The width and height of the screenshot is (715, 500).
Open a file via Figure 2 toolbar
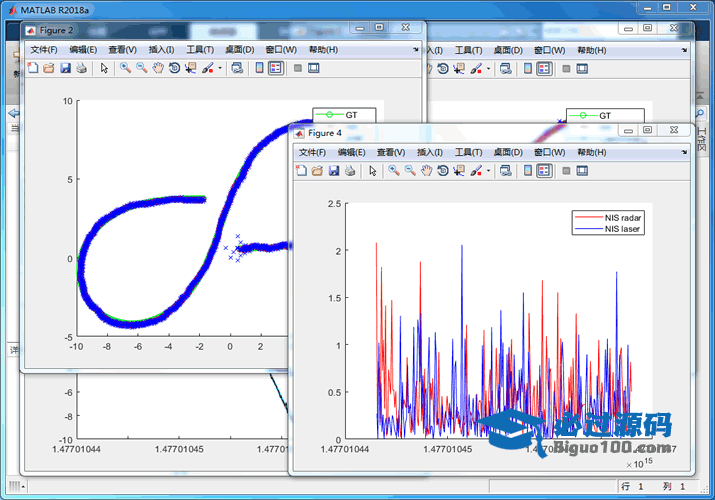49,68
